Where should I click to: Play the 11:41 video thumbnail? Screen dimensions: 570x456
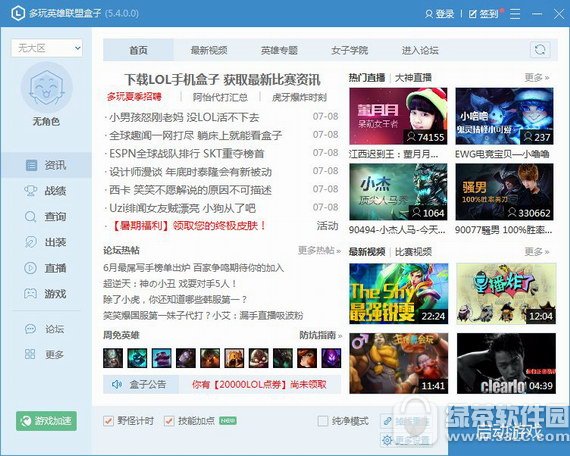(x=398, y=363)
